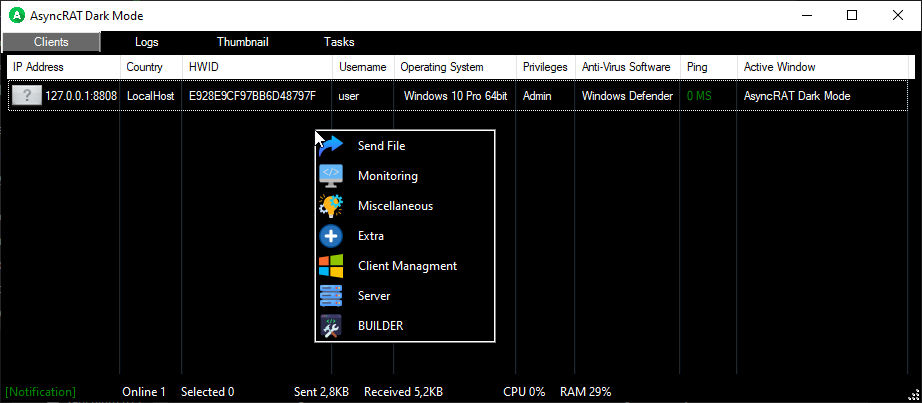The width and height of the screenshot is (922, 403).
Task: Click the Windows logo Client Managment icon
Action: (331, 266)
